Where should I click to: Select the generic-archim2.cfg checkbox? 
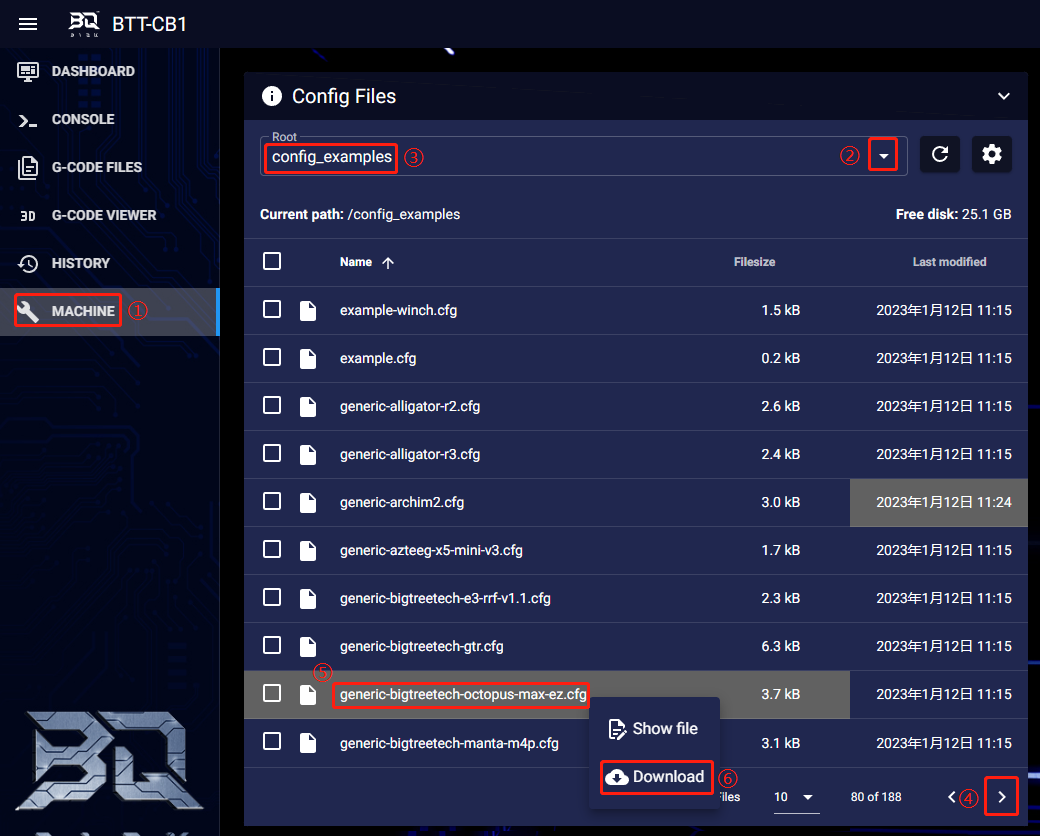tap(272, 502)
